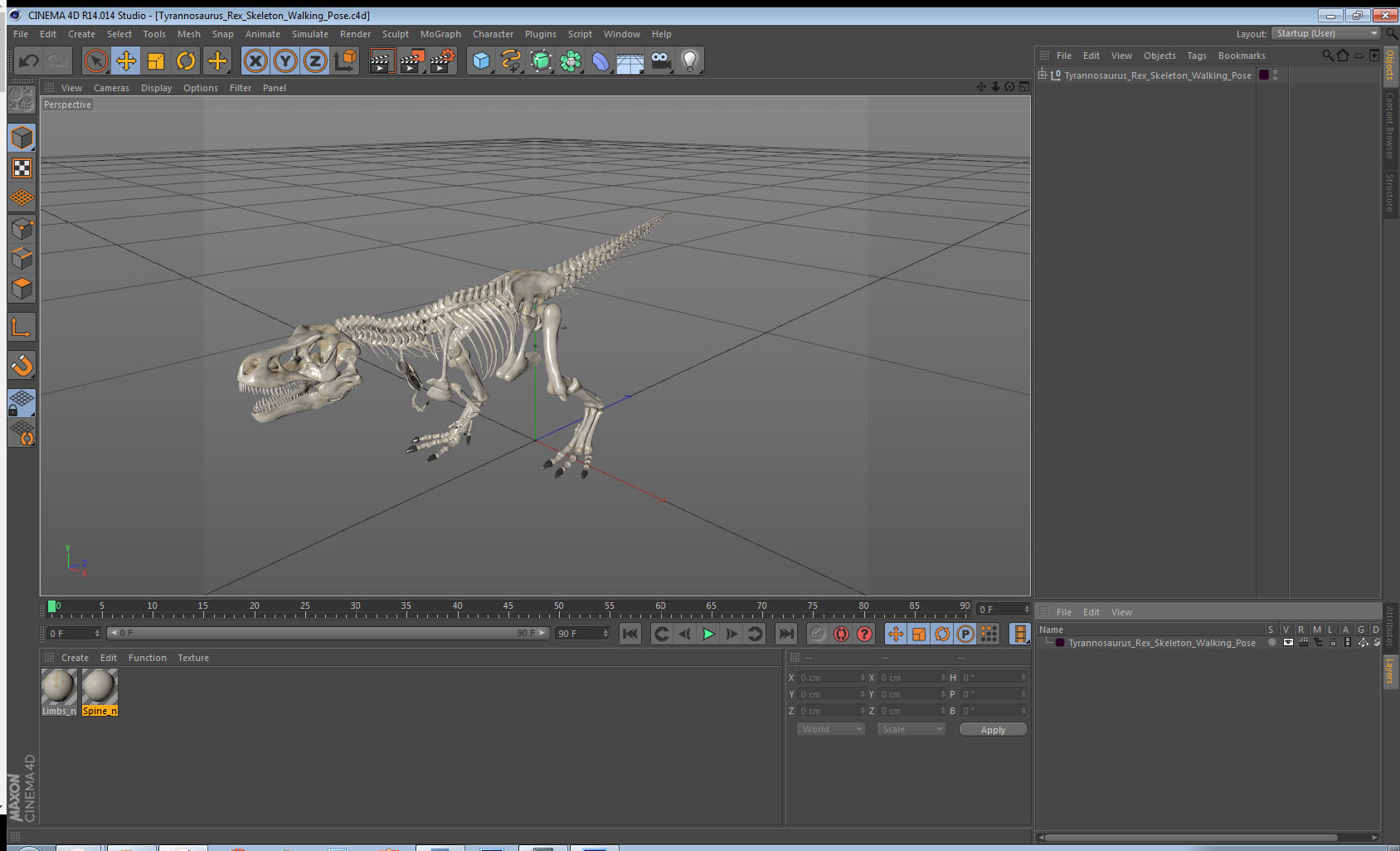
Task: Open the MoGraph menu
Action: (440, 34)
